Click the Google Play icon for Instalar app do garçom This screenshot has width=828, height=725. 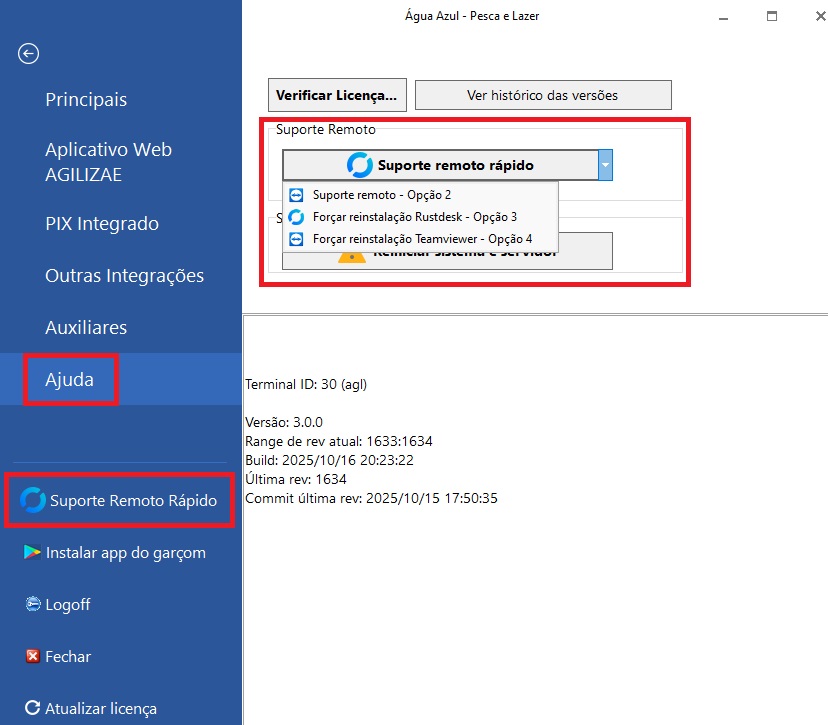[32, 553]
